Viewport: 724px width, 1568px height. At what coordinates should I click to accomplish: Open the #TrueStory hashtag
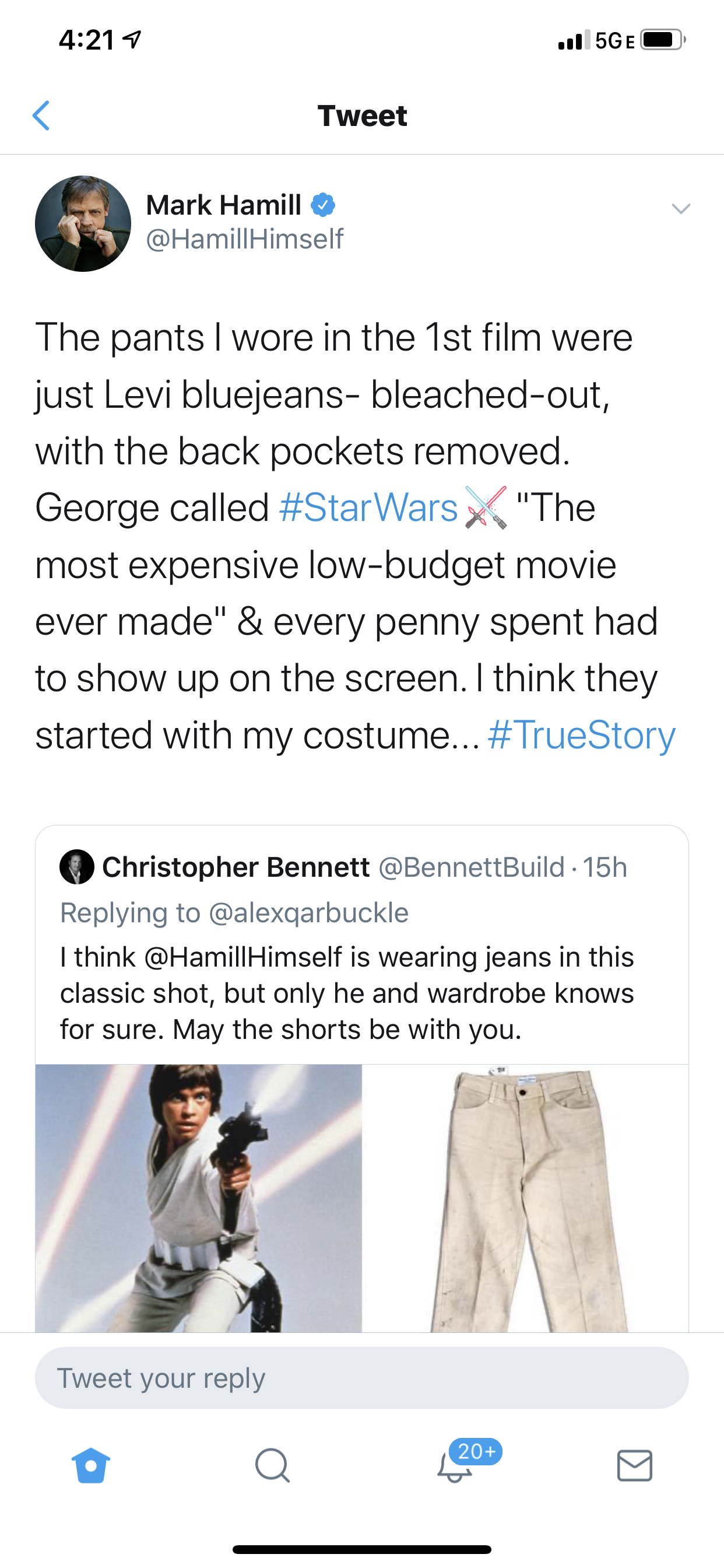click(582, 734)
